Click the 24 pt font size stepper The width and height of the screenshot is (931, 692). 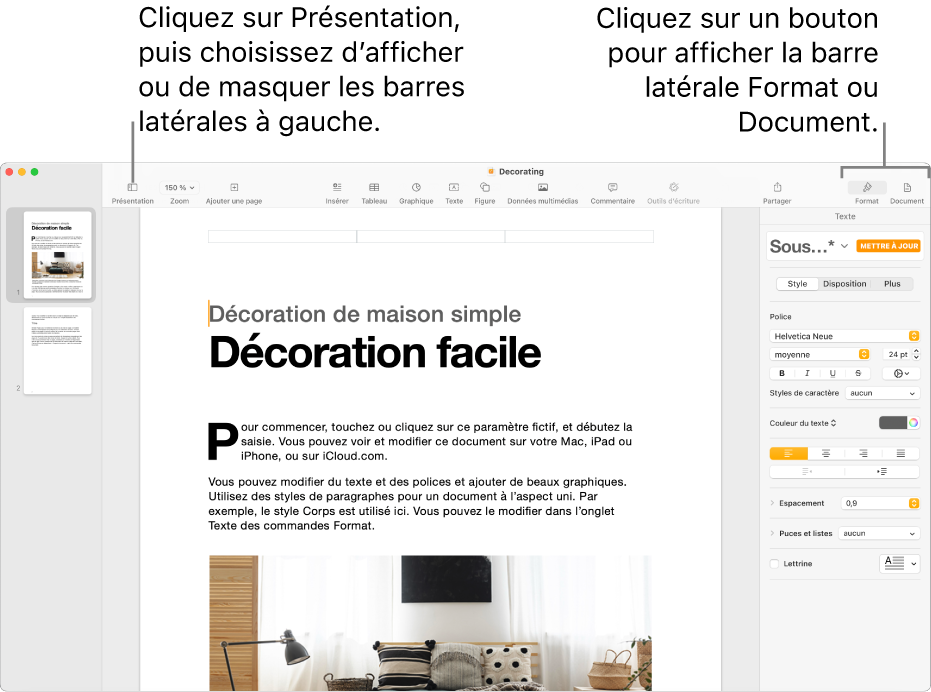[916, 355]
